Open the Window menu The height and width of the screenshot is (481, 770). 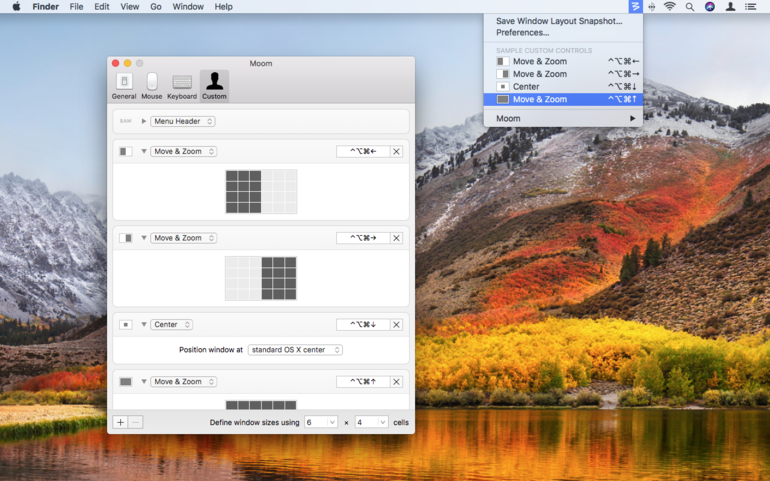pyautogui.click(x=188, y=6)
